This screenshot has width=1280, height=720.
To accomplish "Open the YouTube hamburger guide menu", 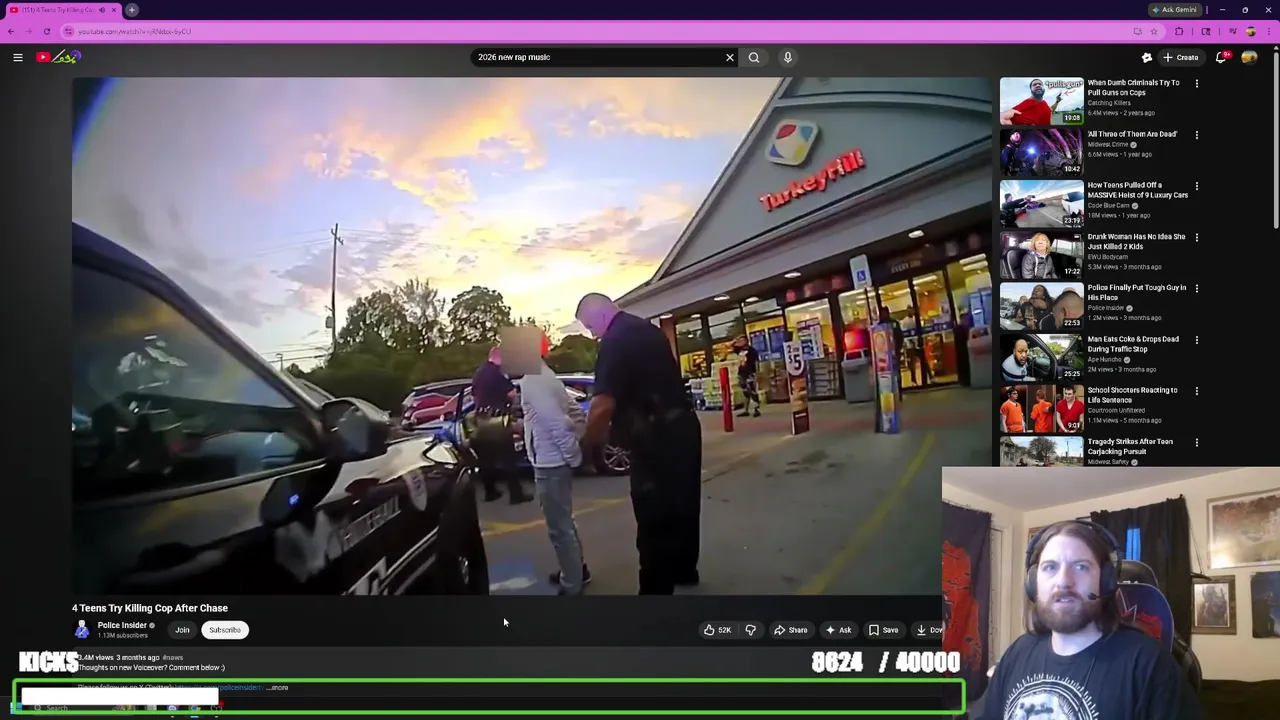I will [17, 57].
